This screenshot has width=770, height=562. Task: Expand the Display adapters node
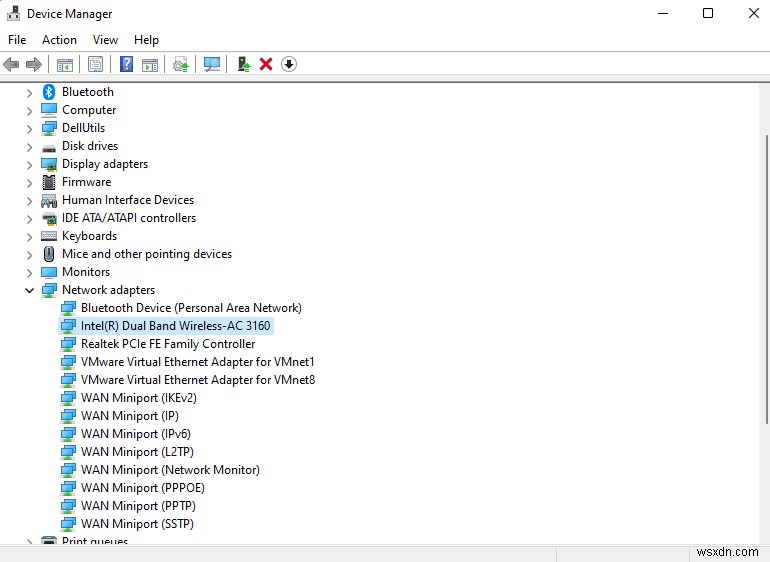(x=29, y=165)
